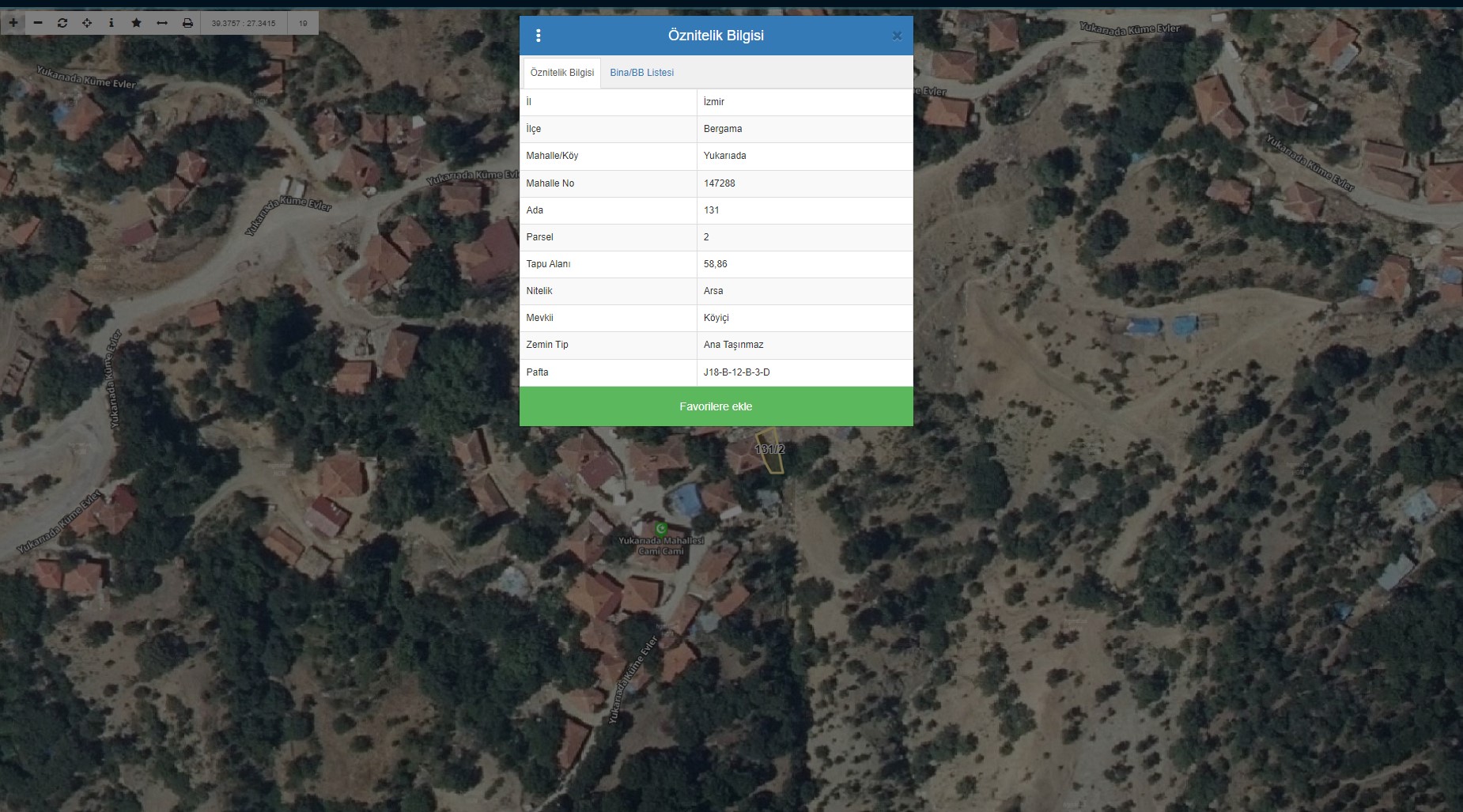
Task: Click the crosshair locate icon
Action: 87,23
